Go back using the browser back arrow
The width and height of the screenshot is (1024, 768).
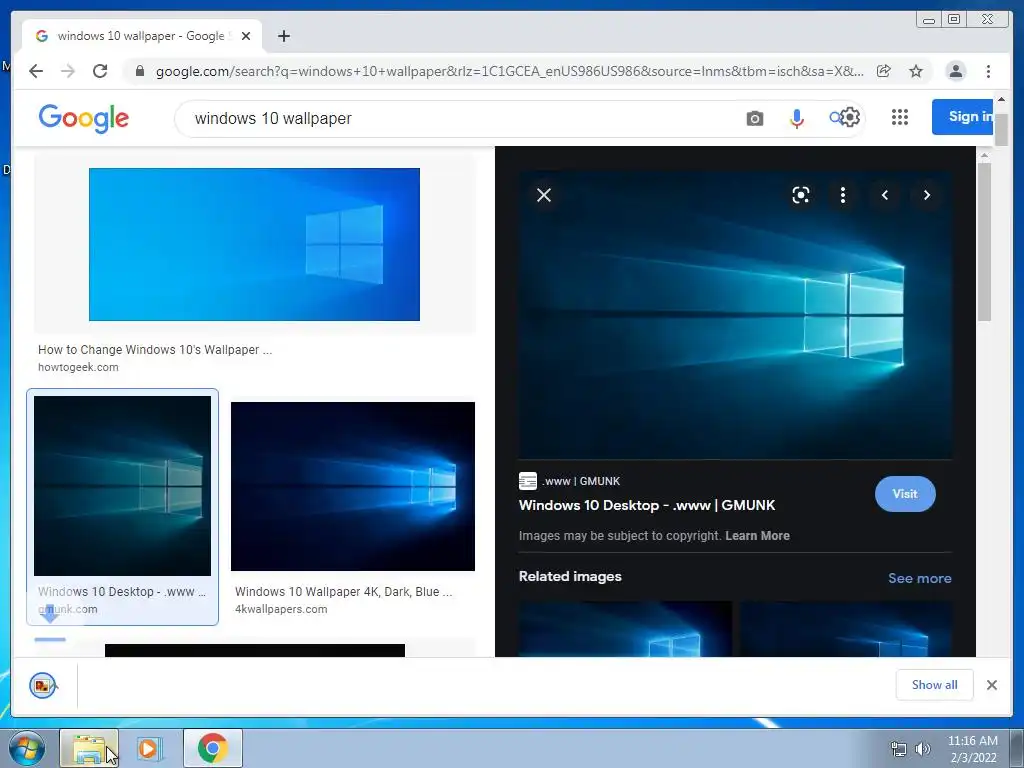(36, 71)
